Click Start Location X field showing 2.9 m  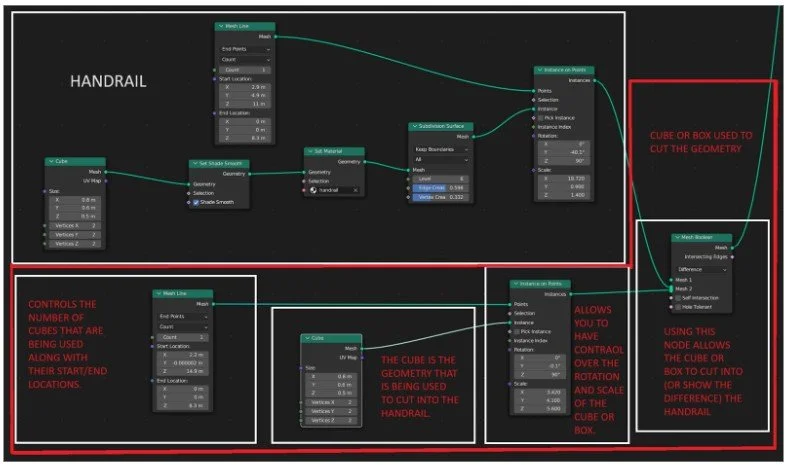click(x=245, y=87)
